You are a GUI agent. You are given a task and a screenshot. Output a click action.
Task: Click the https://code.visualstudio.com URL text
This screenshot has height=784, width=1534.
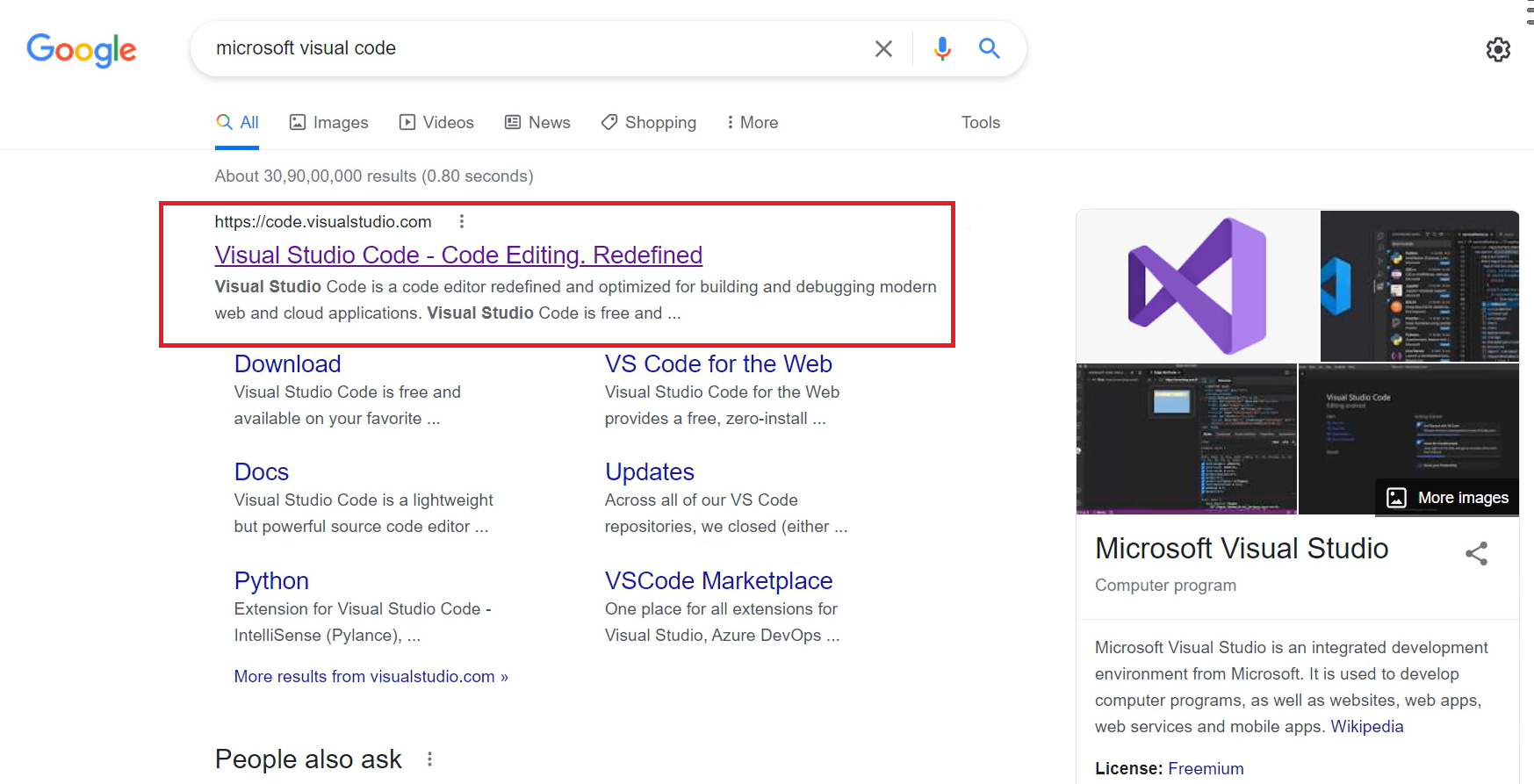[x=323, y=222]
